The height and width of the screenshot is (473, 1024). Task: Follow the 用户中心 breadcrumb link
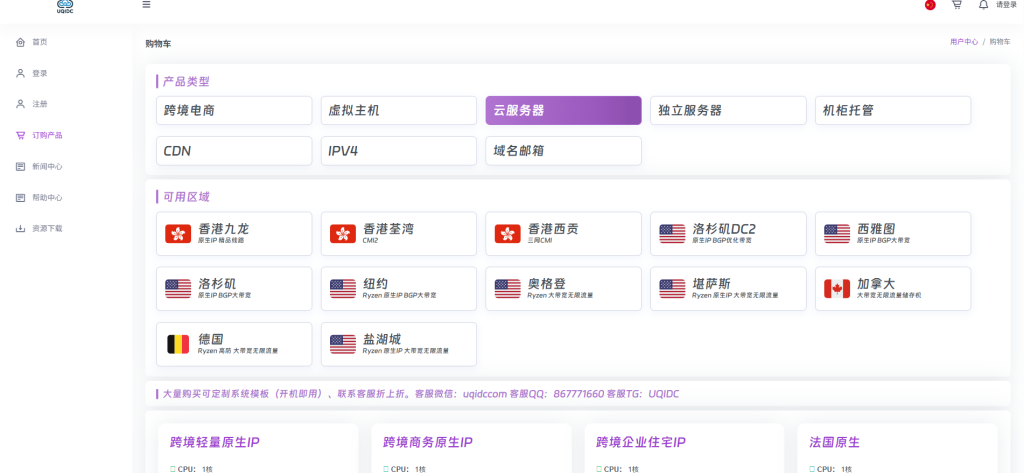pos(964,41)
